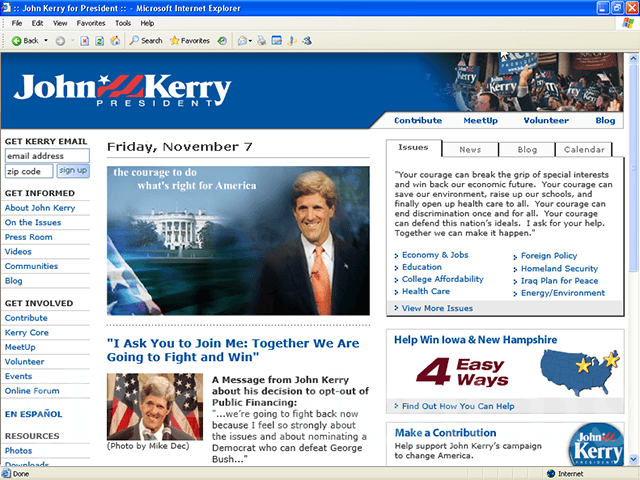Click View More Issues link
The height and width of the screenshot is (480, 640).
(437, 308)
